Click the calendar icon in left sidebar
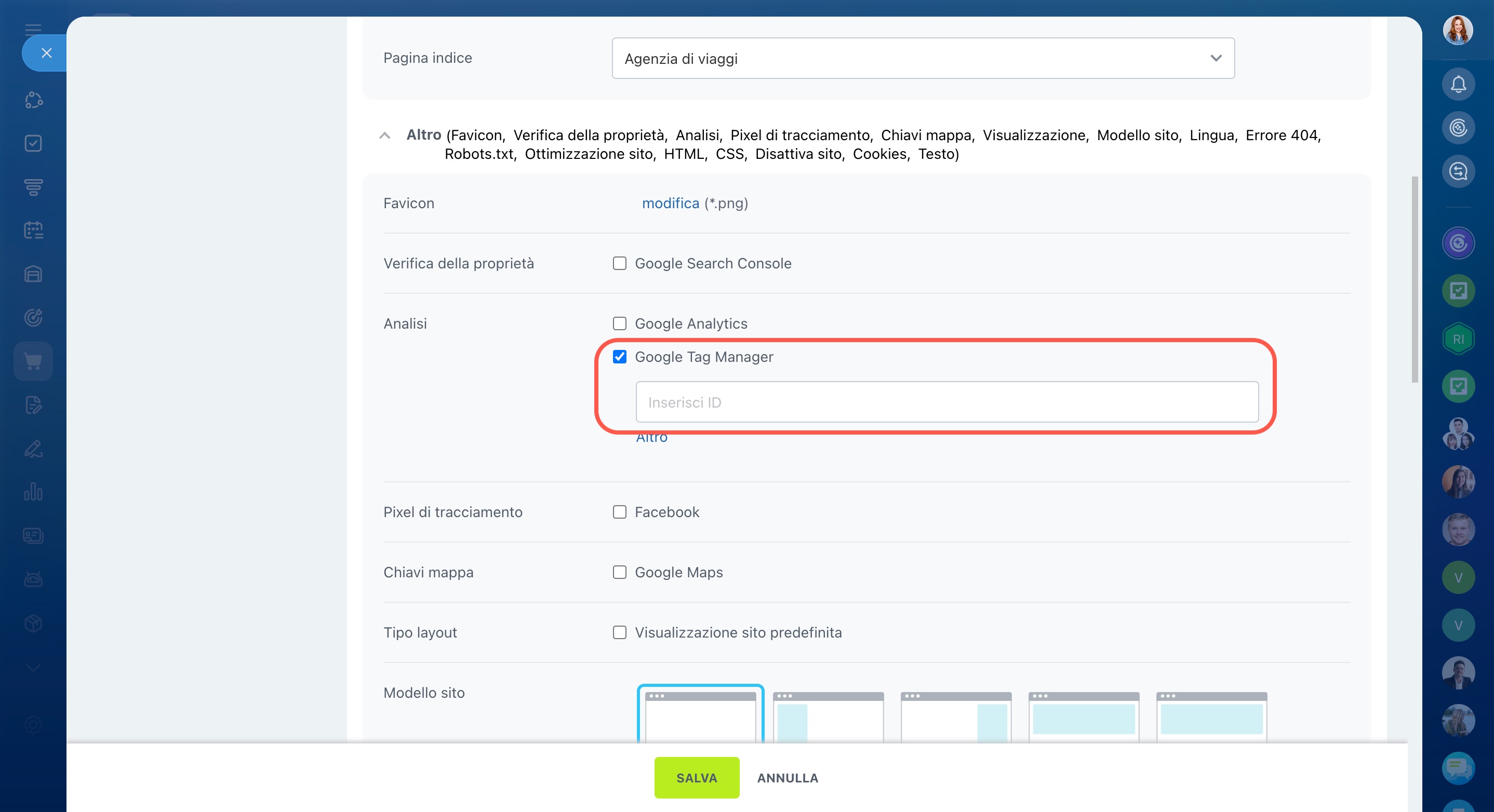This screenshot has height=812, width=1494. 33,230
